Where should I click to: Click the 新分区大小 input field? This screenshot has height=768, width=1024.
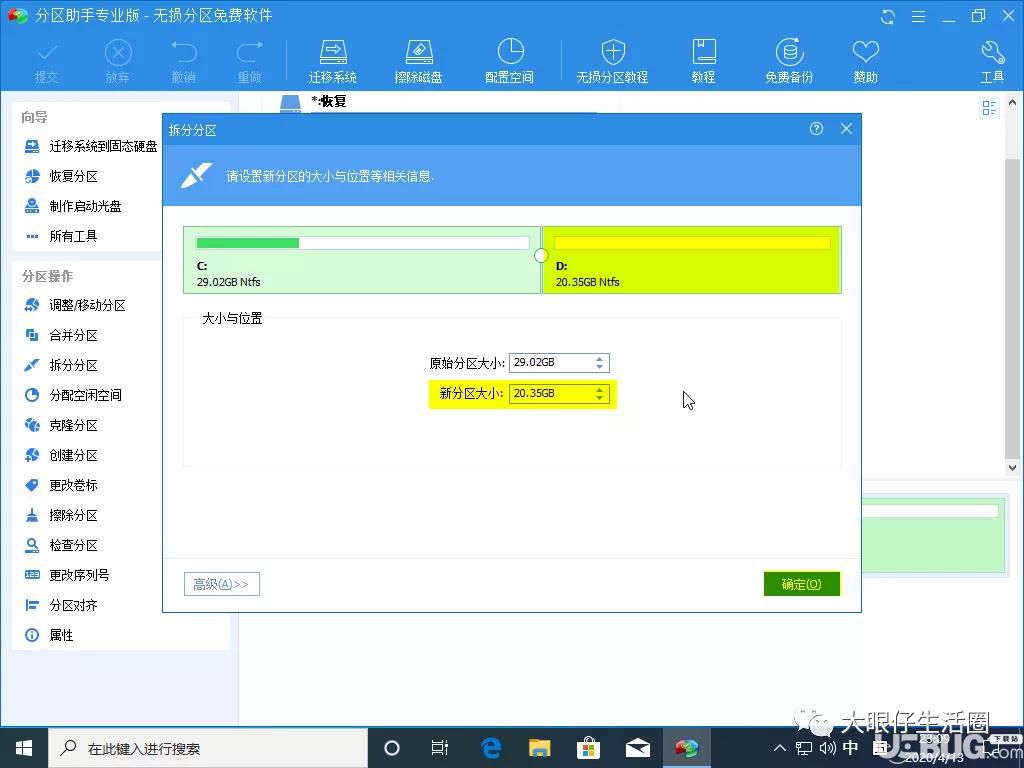coord(559,394)
